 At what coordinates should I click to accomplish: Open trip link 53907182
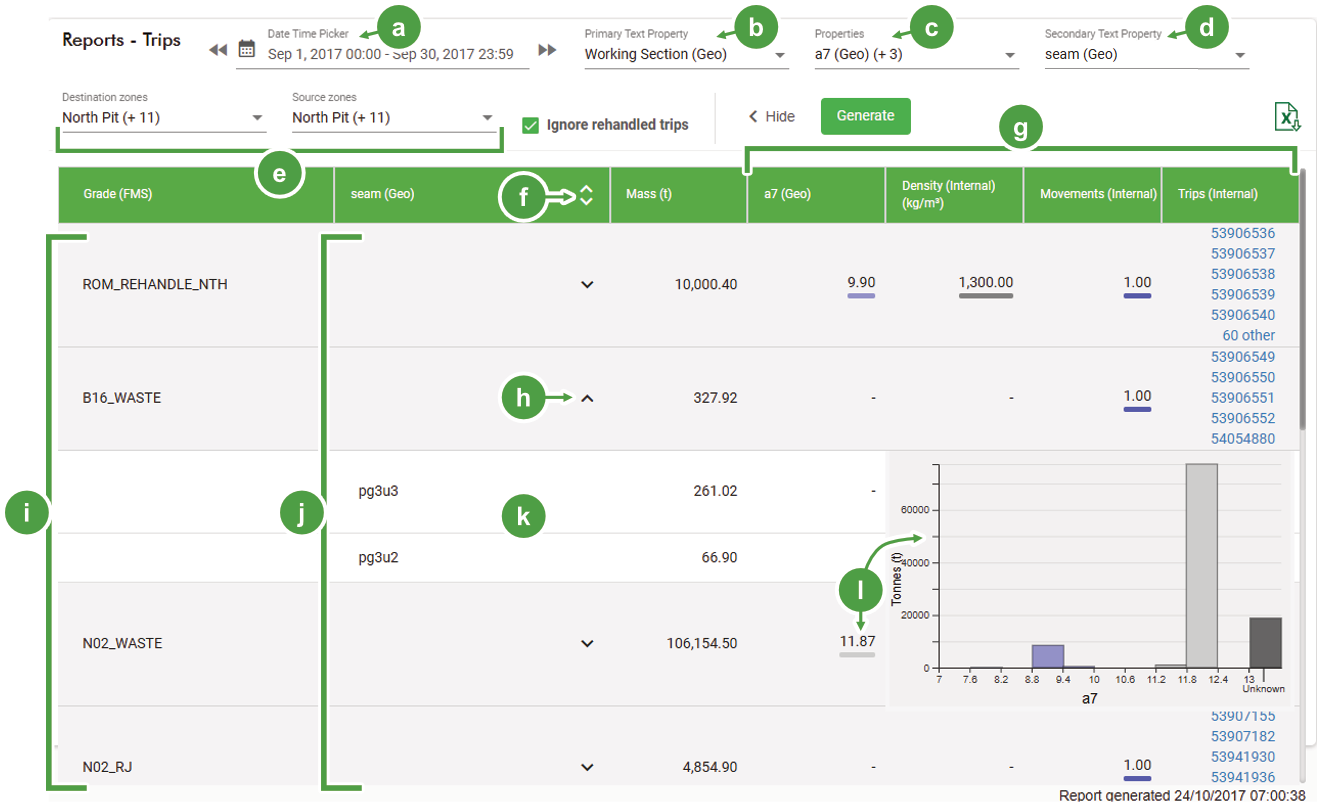[1243, 737]
